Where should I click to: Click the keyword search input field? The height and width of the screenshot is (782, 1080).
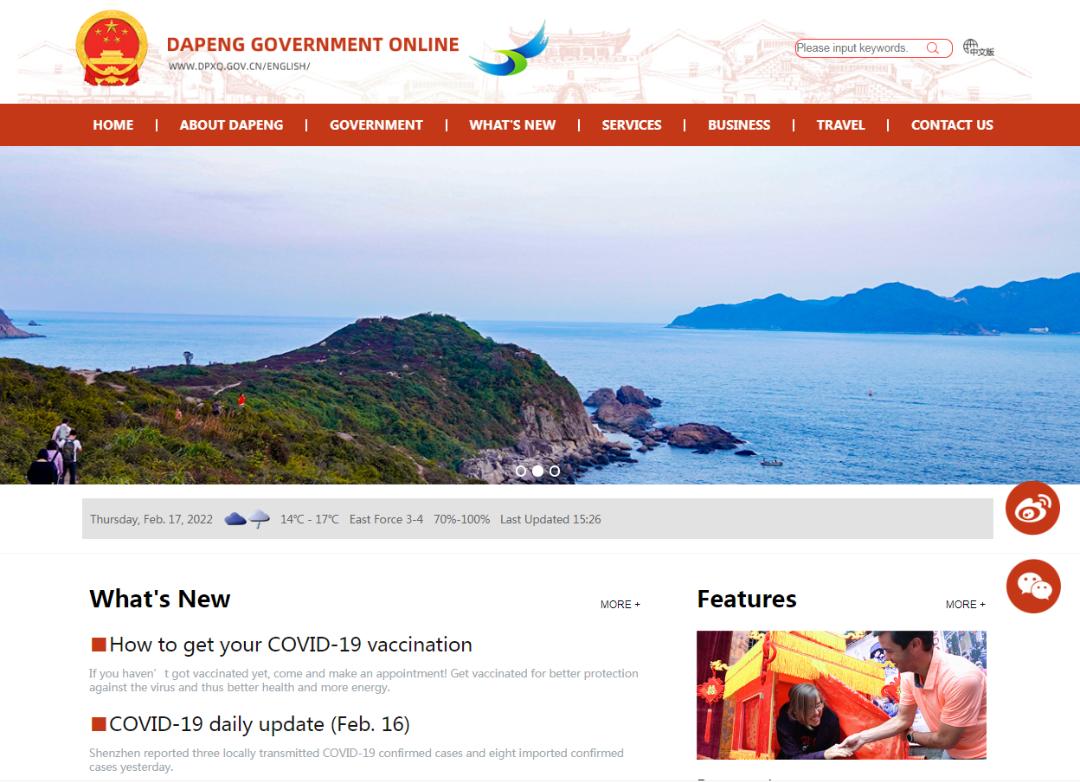858,48
